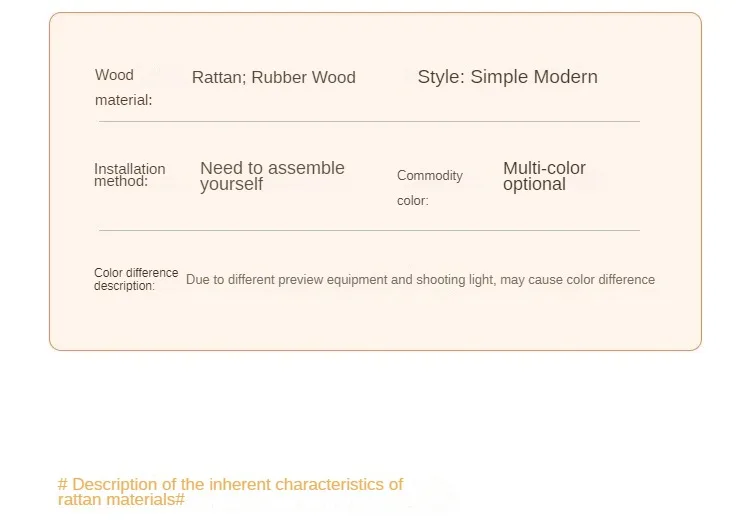The width and height of the screenshot is (750, 532).
Task: Click the word 'Rattan' in material value
Action: (219, 78)
